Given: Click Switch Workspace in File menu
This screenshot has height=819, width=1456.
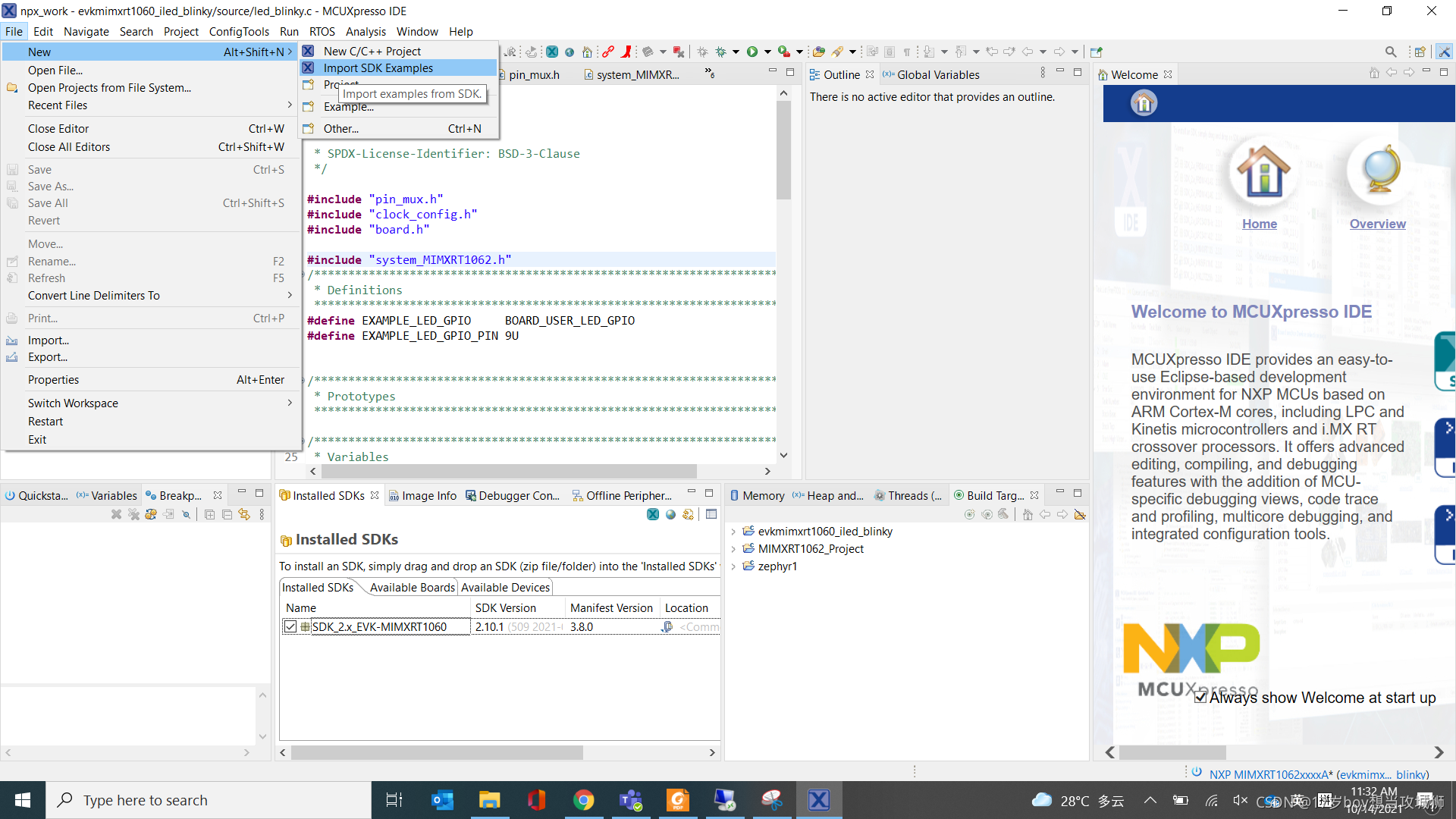Looking at the screenshot, I should (x=73, y=403).
